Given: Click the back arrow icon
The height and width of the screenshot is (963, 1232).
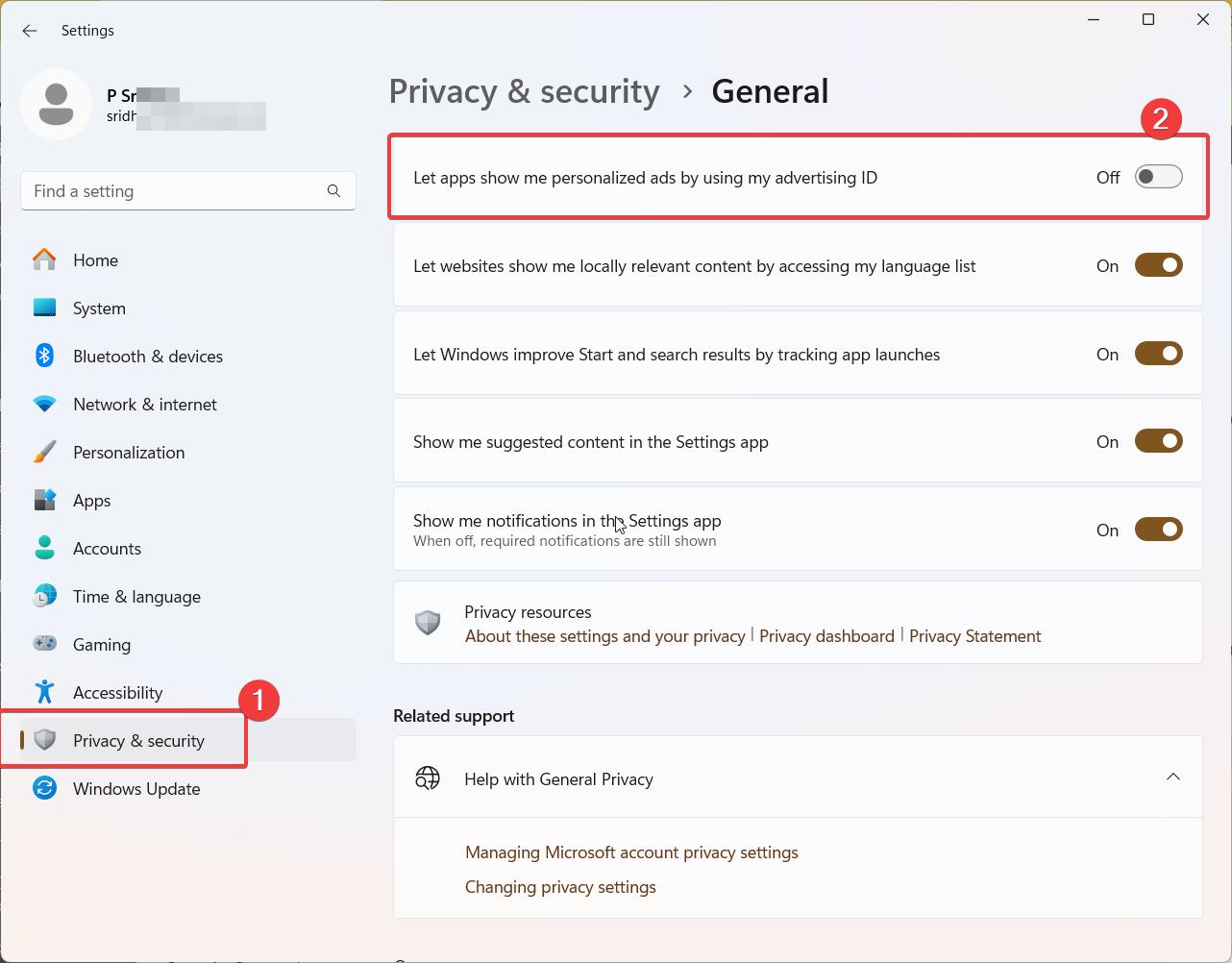Looking at the screenshot, I should click(x=30, y=31).
